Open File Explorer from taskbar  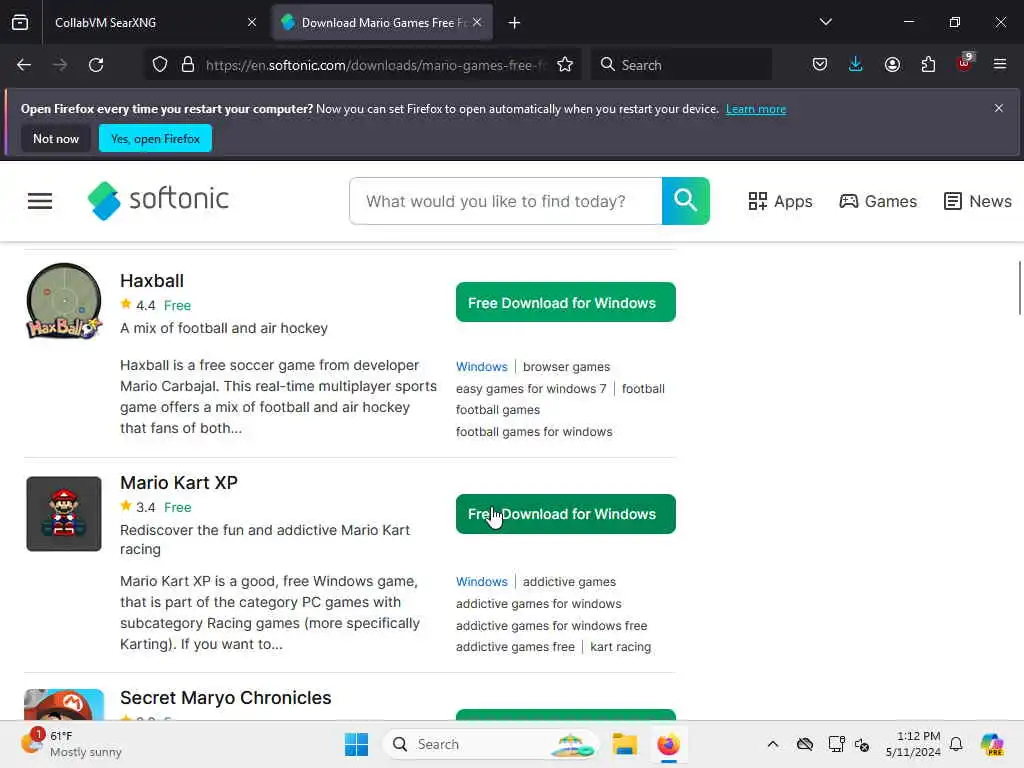(624, 744)
